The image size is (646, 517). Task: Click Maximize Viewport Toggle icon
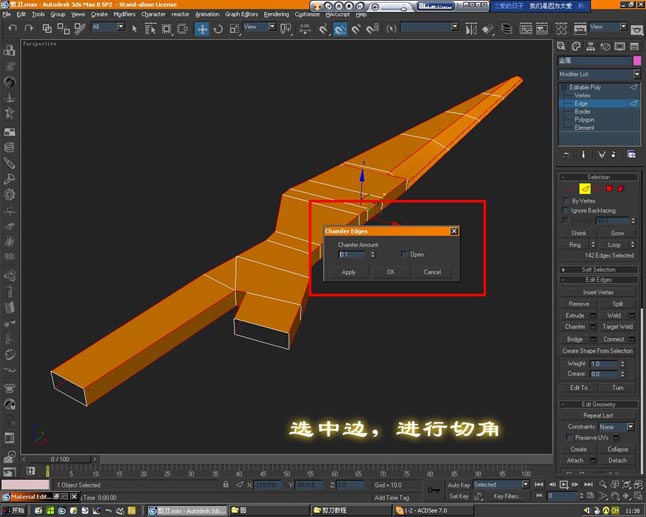pos(638,496)
